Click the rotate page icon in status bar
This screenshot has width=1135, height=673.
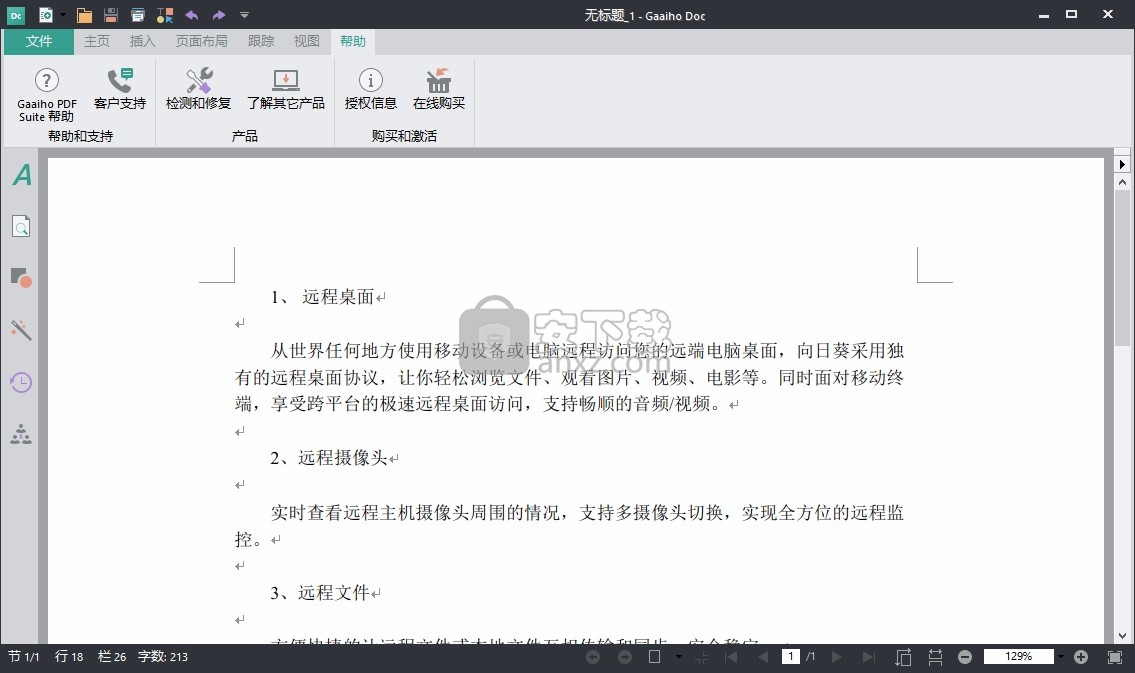pos(903,657)
